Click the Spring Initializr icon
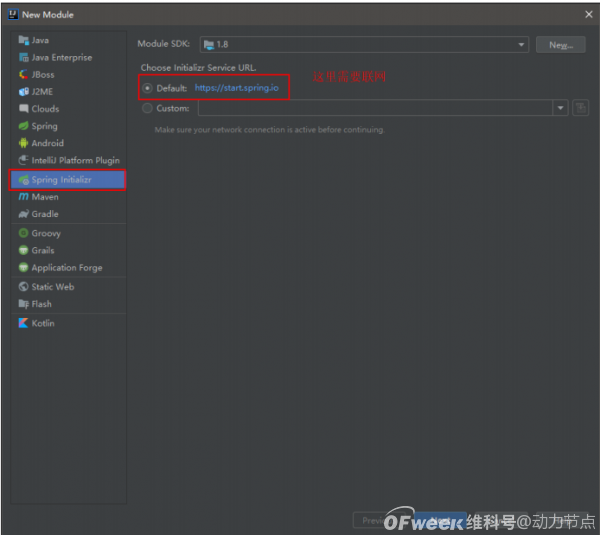600x535 pixels. [x=24, y=179]
